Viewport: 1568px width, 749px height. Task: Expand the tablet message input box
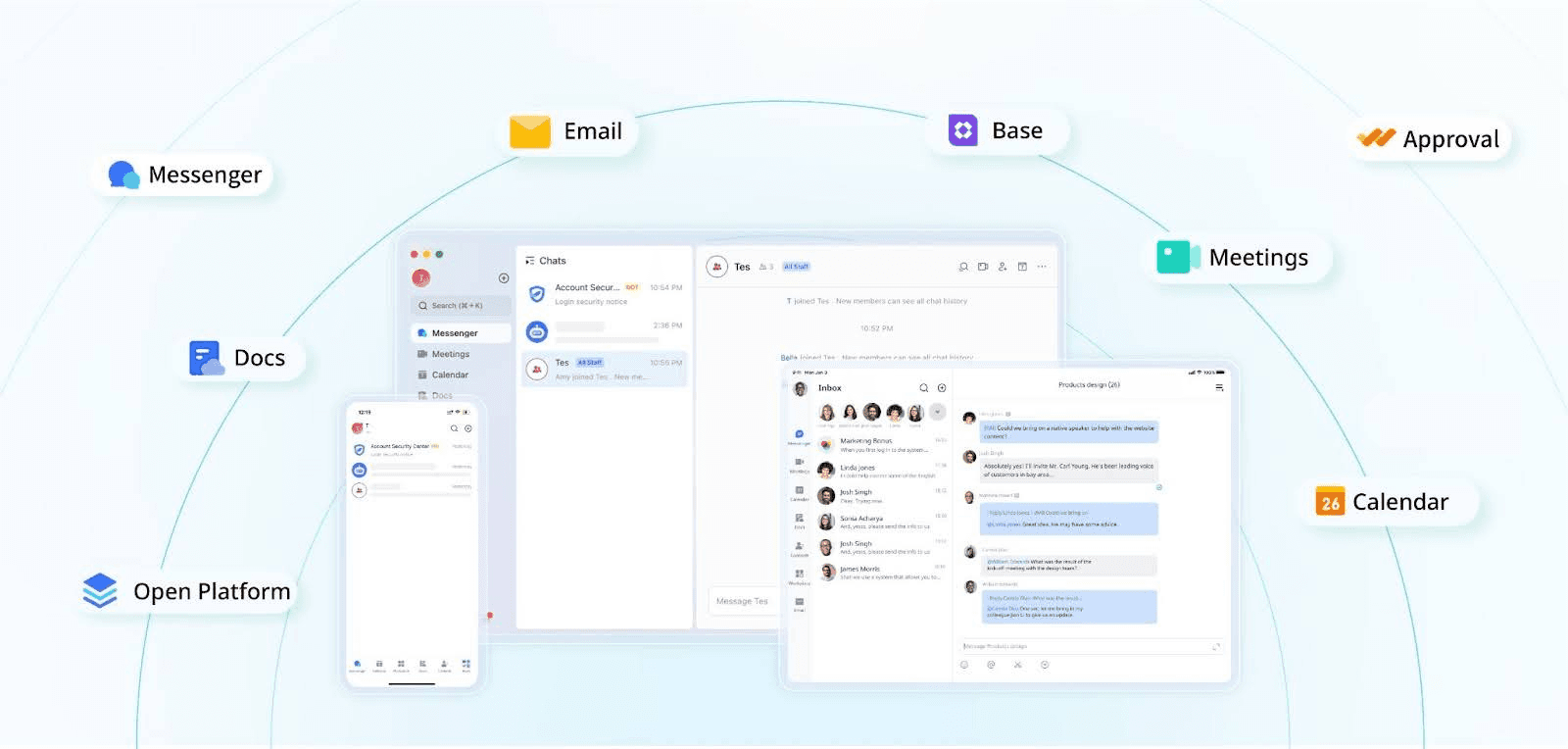(x=1216, y=646)
